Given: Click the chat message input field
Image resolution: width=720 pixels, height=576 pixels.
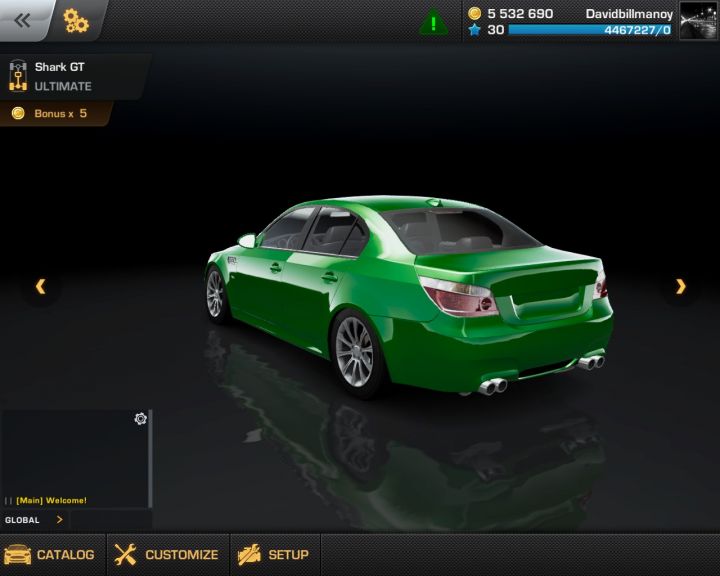Looking at the screenshot, I should [x=110, y=520].
